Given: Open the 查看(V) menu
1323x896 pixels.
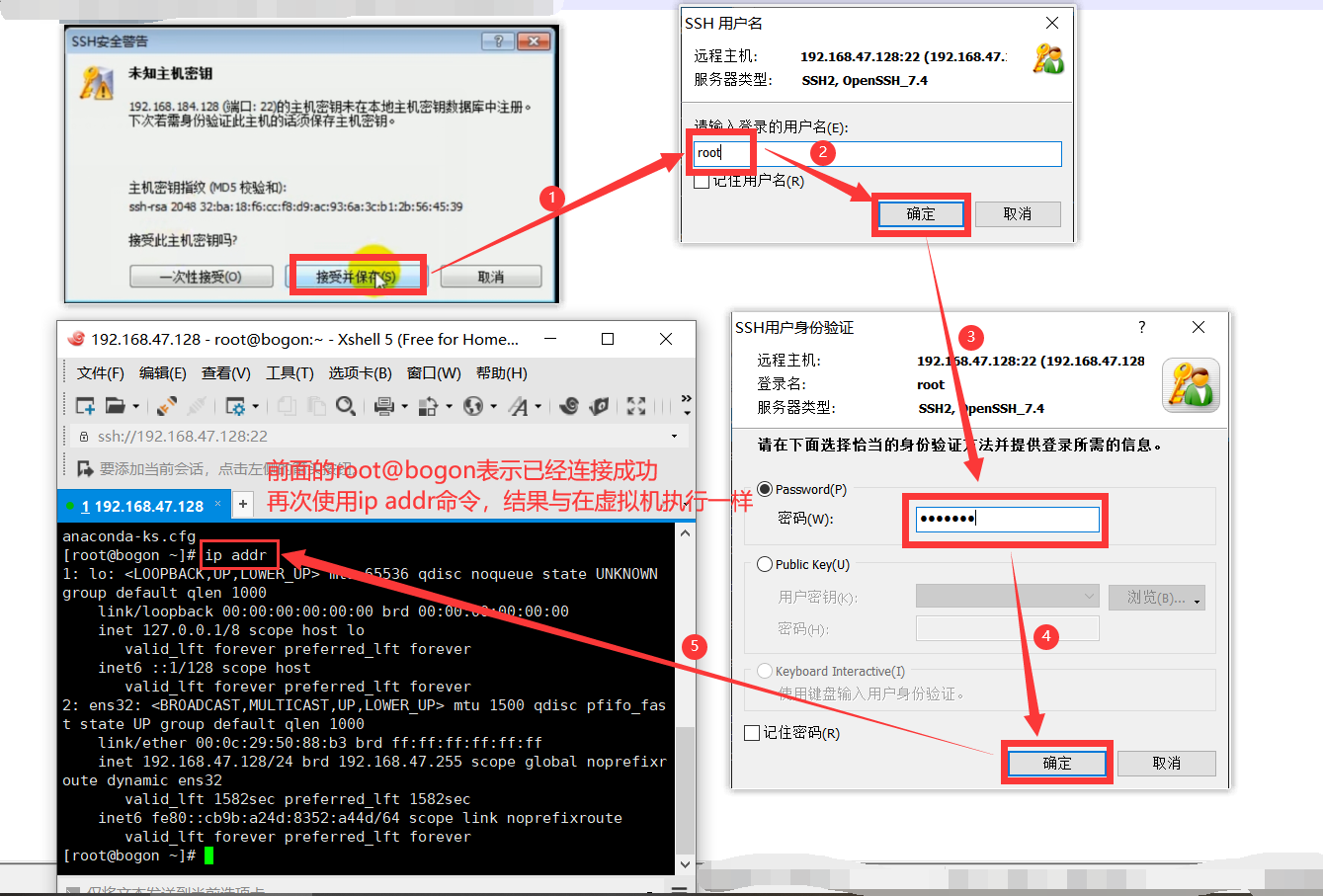Looking at the screenshot, I should click(226, 372).
